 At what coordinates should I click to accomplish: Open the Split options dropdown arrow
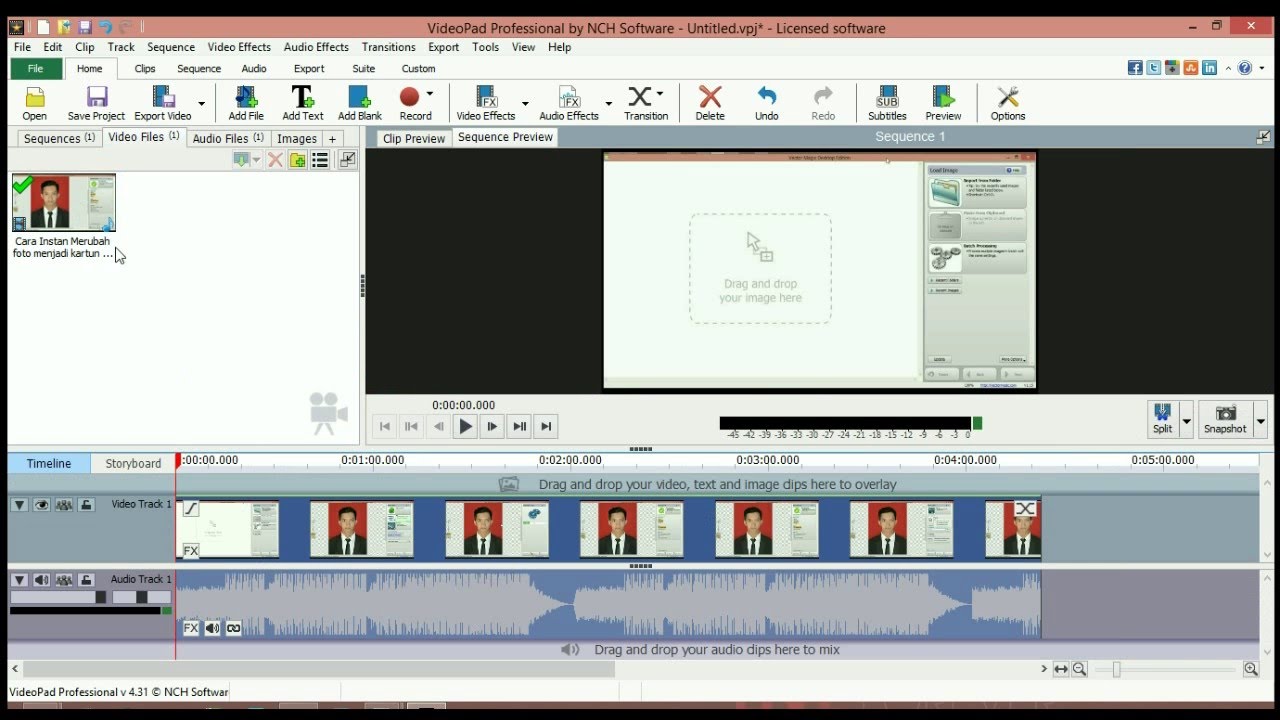[x=1187, y=421]
